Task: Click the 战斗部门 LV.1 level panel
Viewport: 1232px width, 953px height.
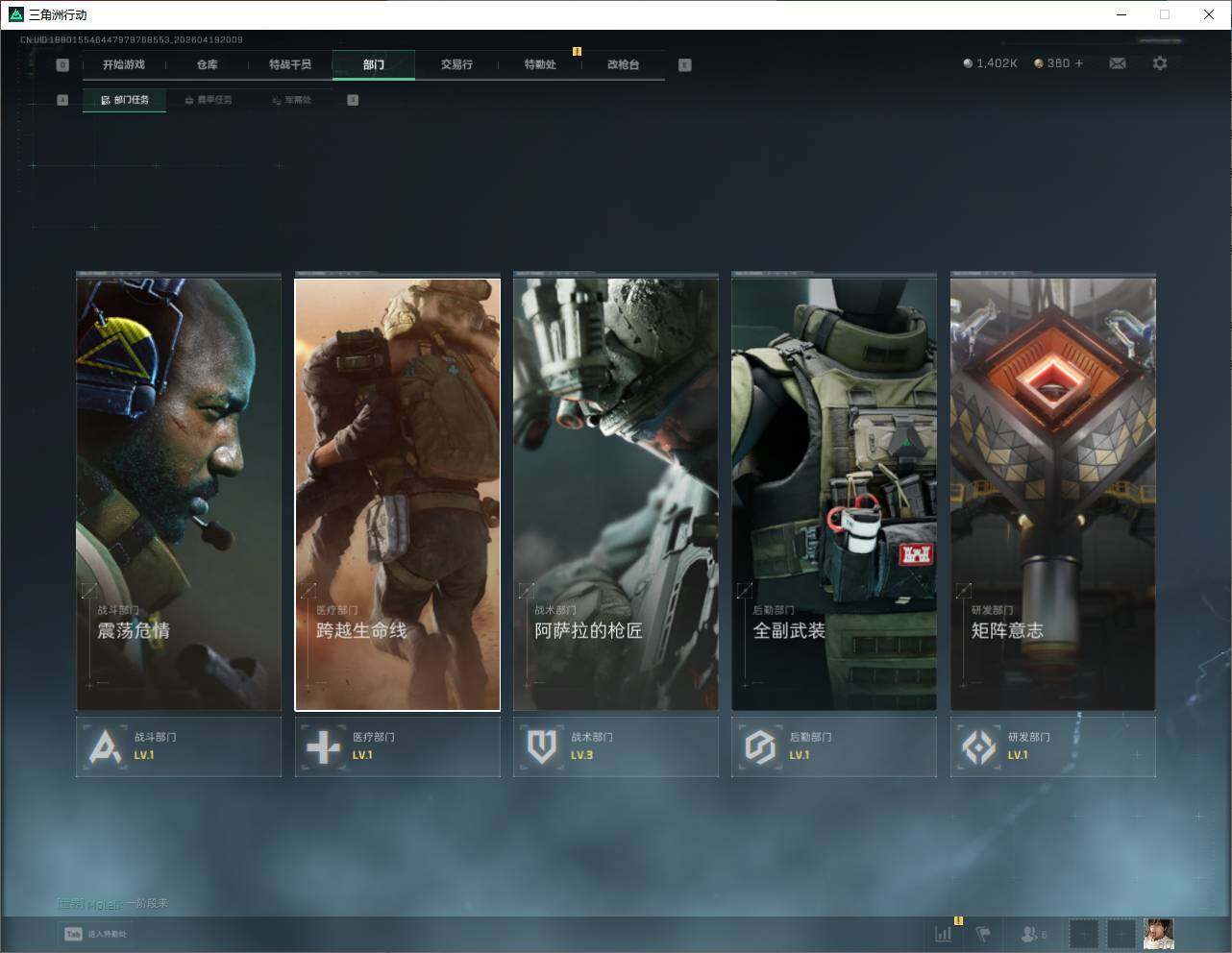Action: (179, 746)
